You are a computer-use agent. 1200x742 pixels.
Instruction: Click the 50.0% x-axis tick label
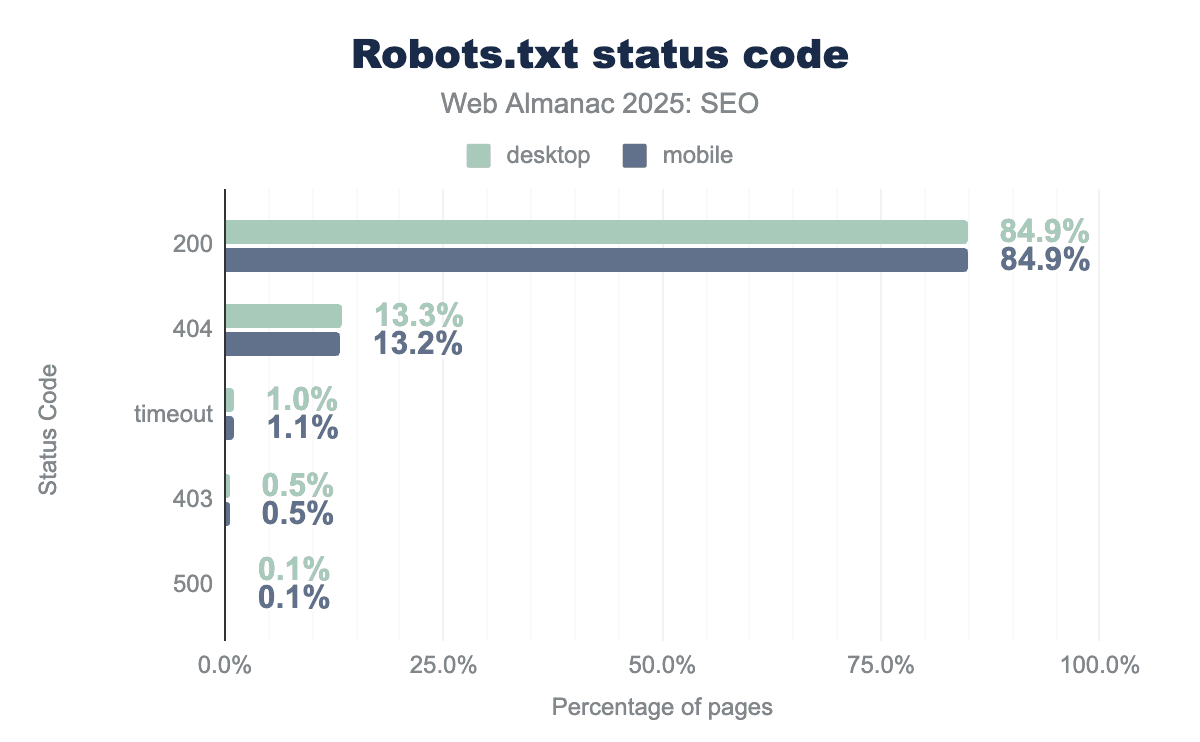click(x=662, y=666)
